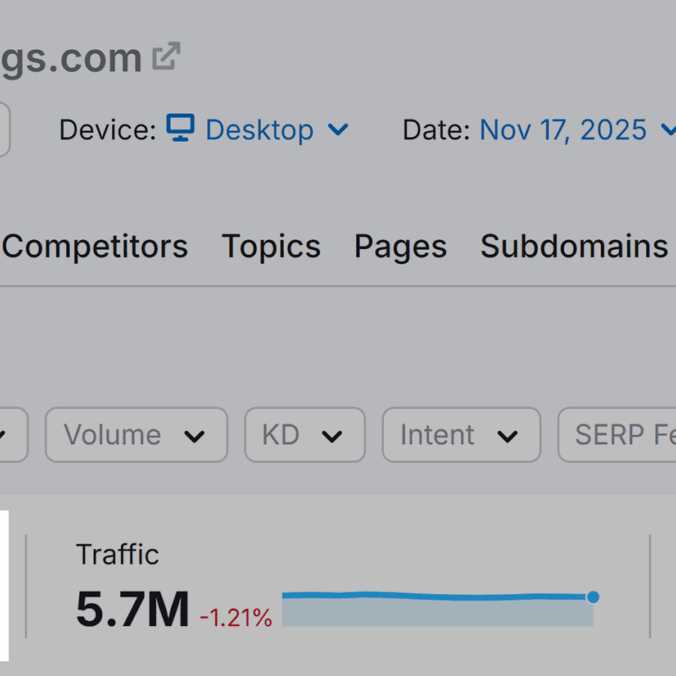Change the date from Nov 17, 2025
The height and width of the screenshot is (676, 676).
click(563, 130)
